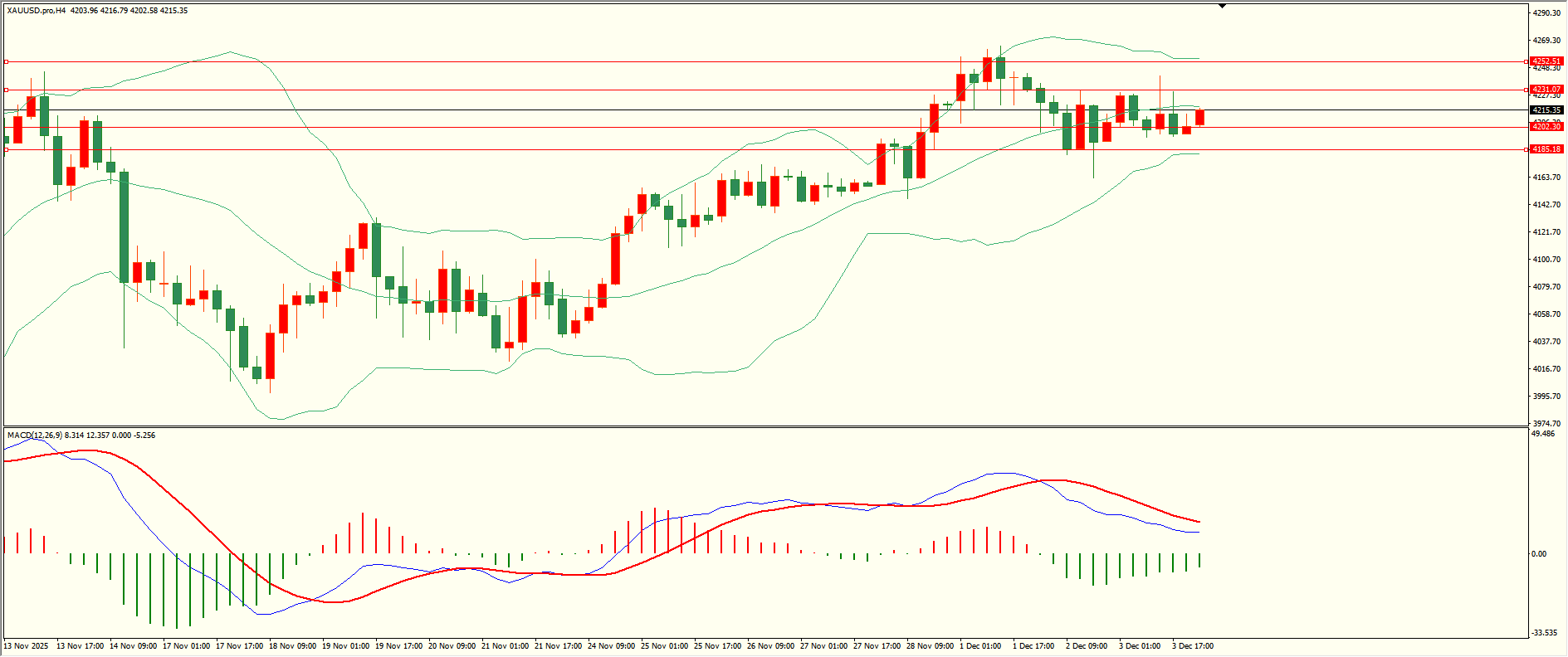The height and width of the screenshot is (657, 1568).
Task: Select right handle of the 4185.18 line
Action: (x=1526, y=150)
